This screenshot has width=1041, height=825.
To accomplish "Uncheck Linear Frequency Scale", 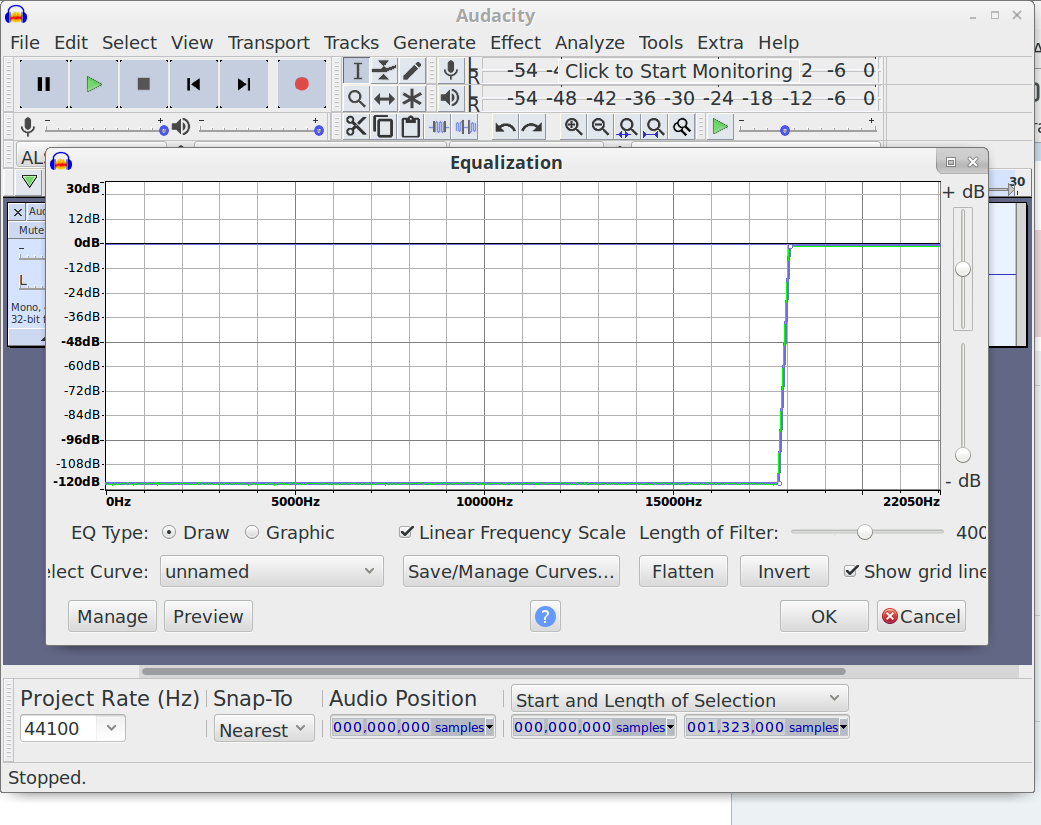I will (407, 532).
